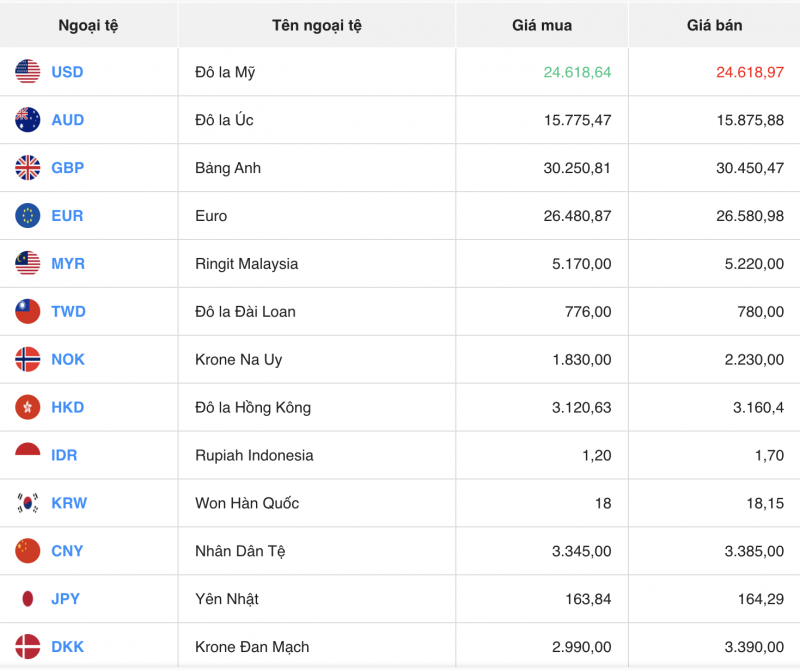Click the NOK Norwegian flag icon
This screenshot has width=800, height=670.
click(27, 359)
